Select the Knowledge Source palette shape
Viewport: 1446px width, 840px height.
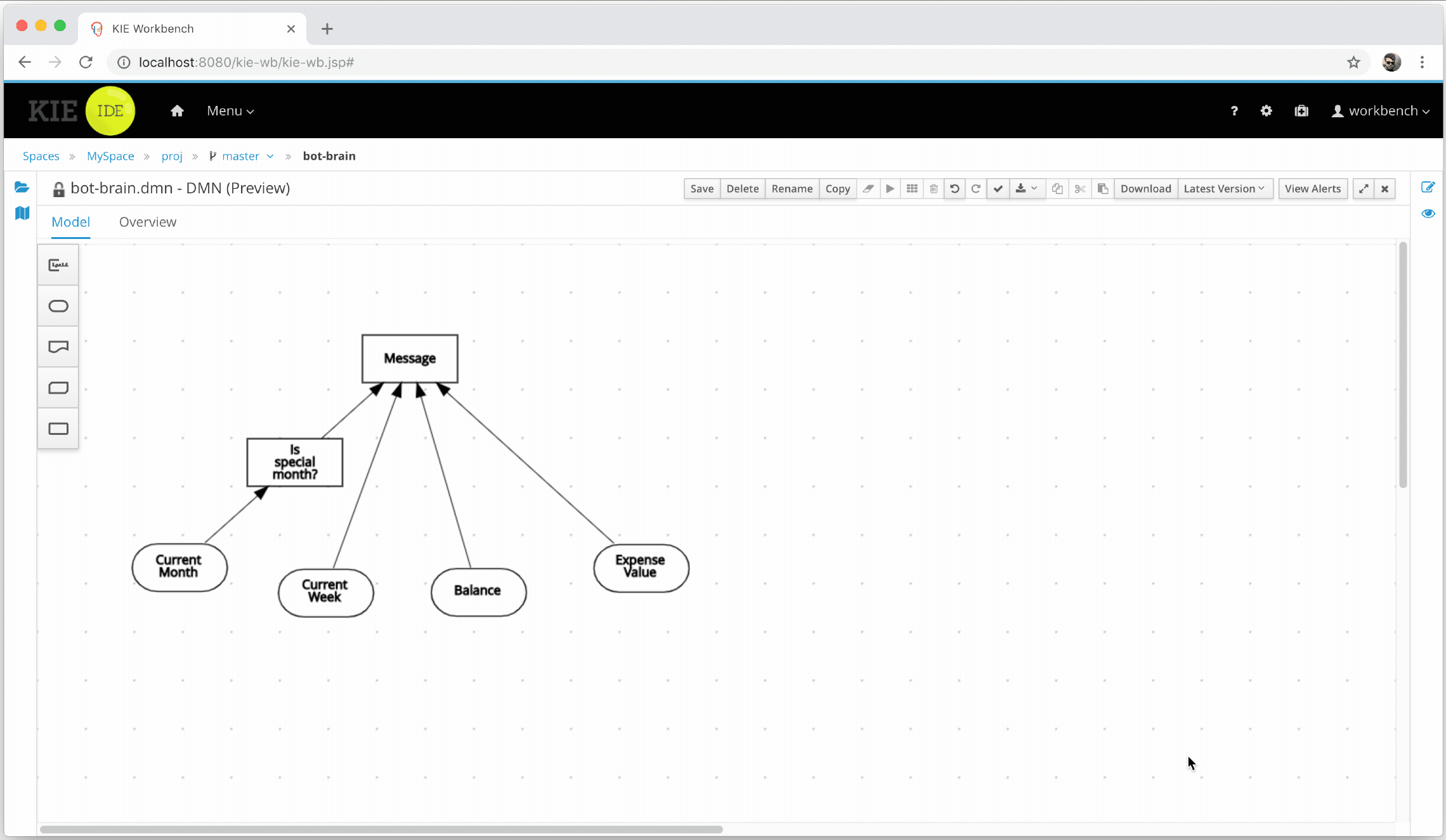(58, 347)
